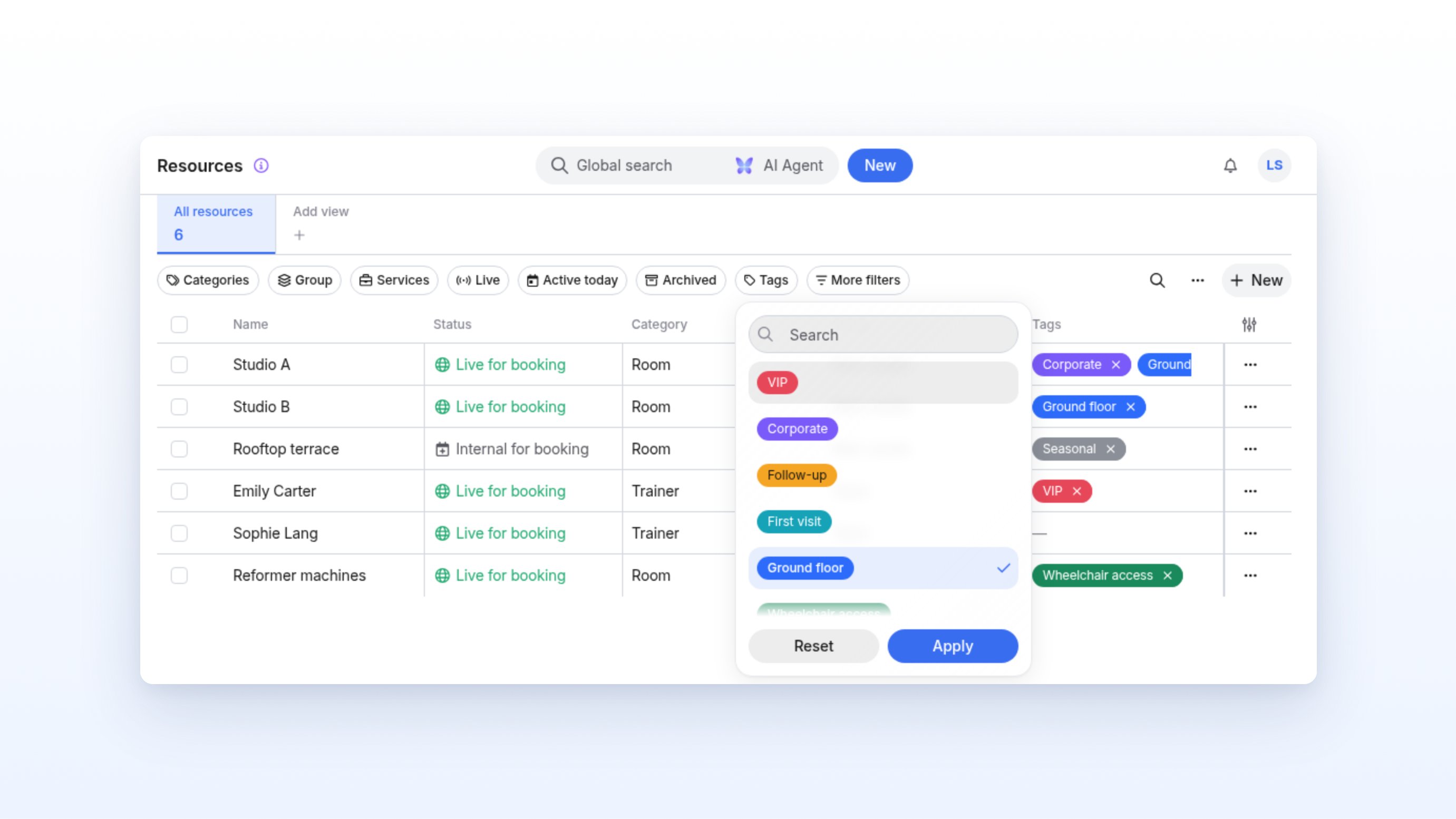Toggle the Active today filter
This screenshot has height=819, width=1456.
click(x=572, y=280)
